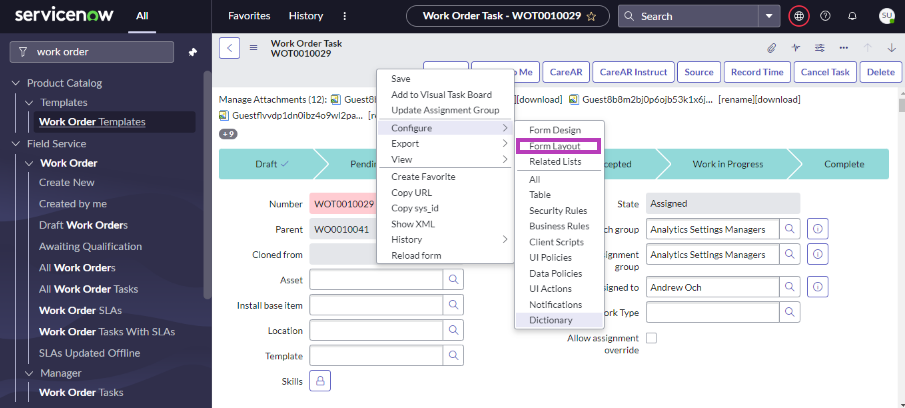
Task: Open the Favorites tab
Action: tap(249, 16)
